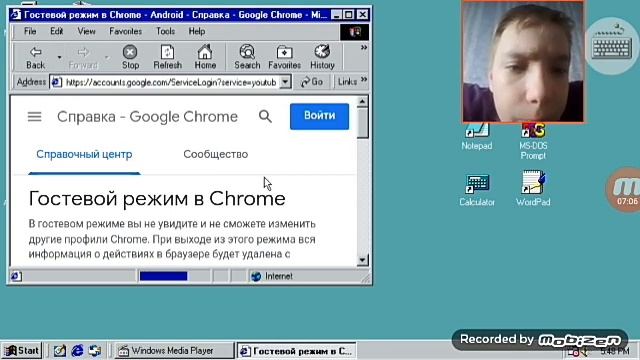Click the magnifier search icon on page

click(x=265, y=116)
